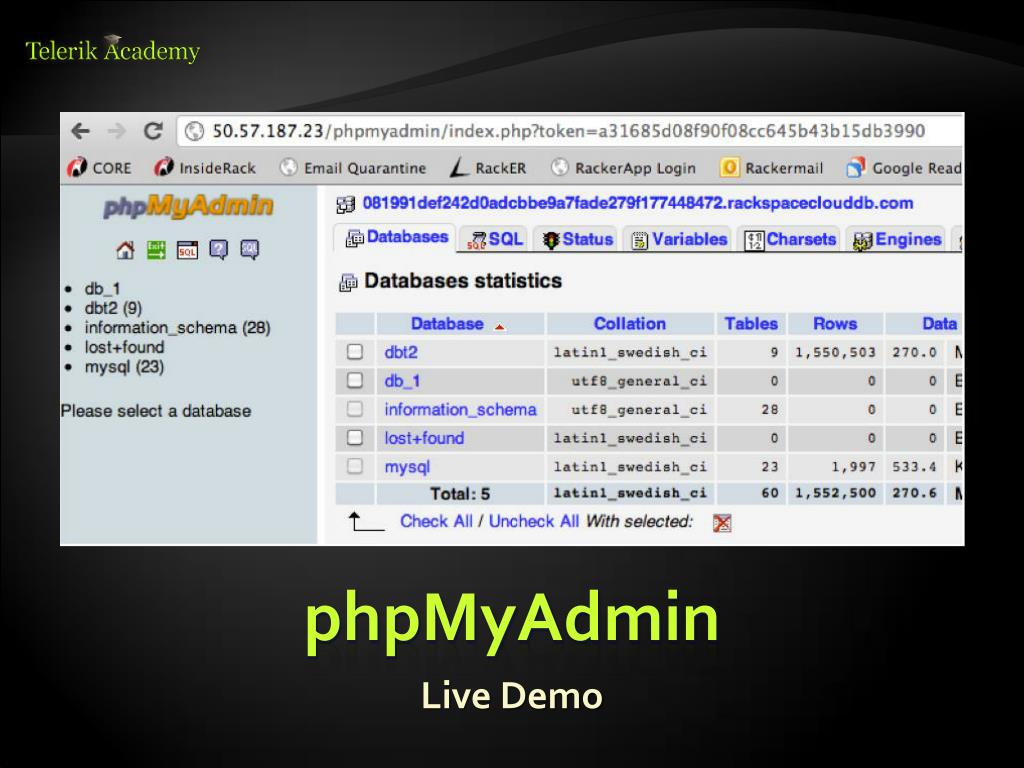Select lost+found in the sidebar list
Screen dimensions: 1024x768
click(124, 347)
